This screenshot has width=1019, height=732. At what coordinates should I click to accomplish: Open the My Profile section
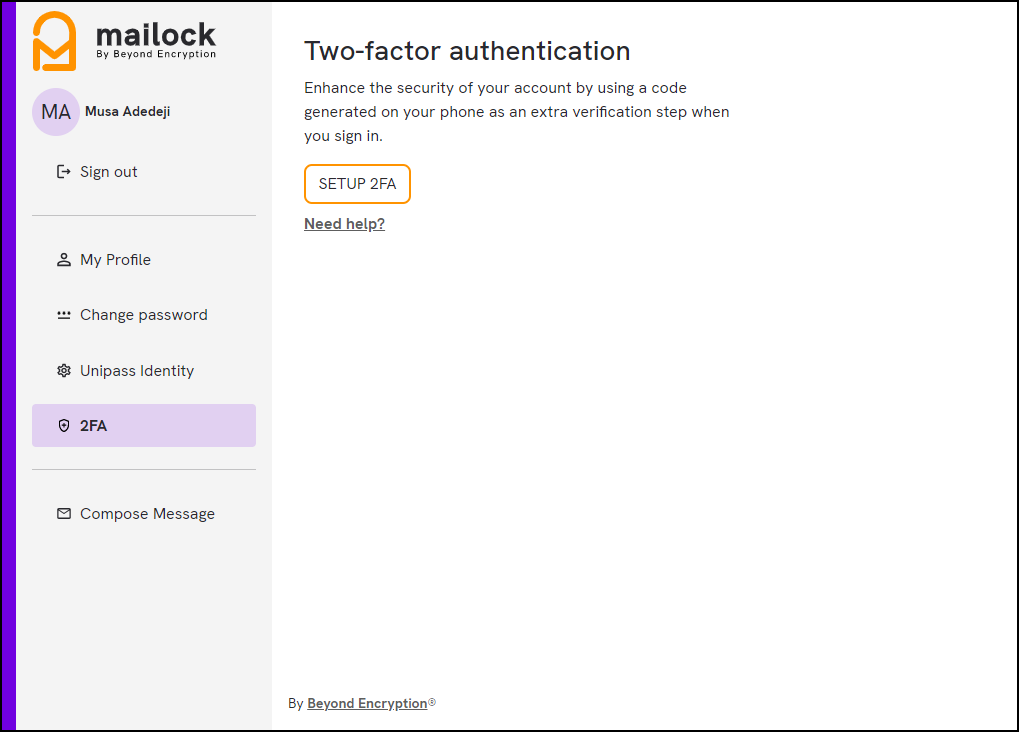pos(115,259)
